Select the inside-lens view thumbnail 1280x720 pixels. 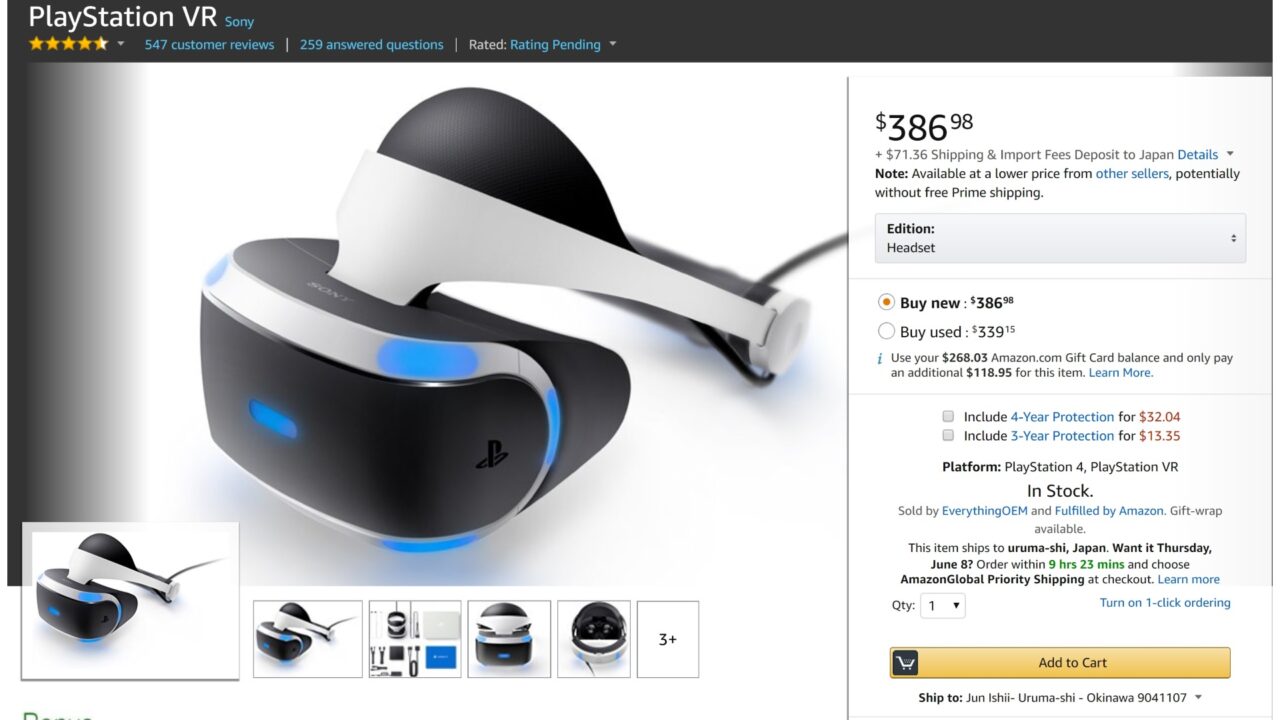click(x=594, y=639)
